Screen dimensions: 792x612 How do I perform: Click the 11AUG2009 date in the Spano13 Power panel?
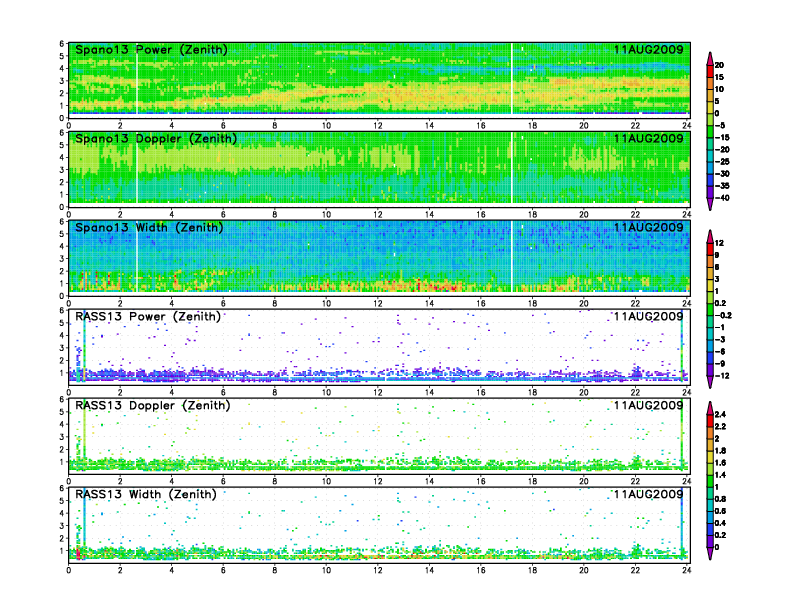click(x=649, y=49)
